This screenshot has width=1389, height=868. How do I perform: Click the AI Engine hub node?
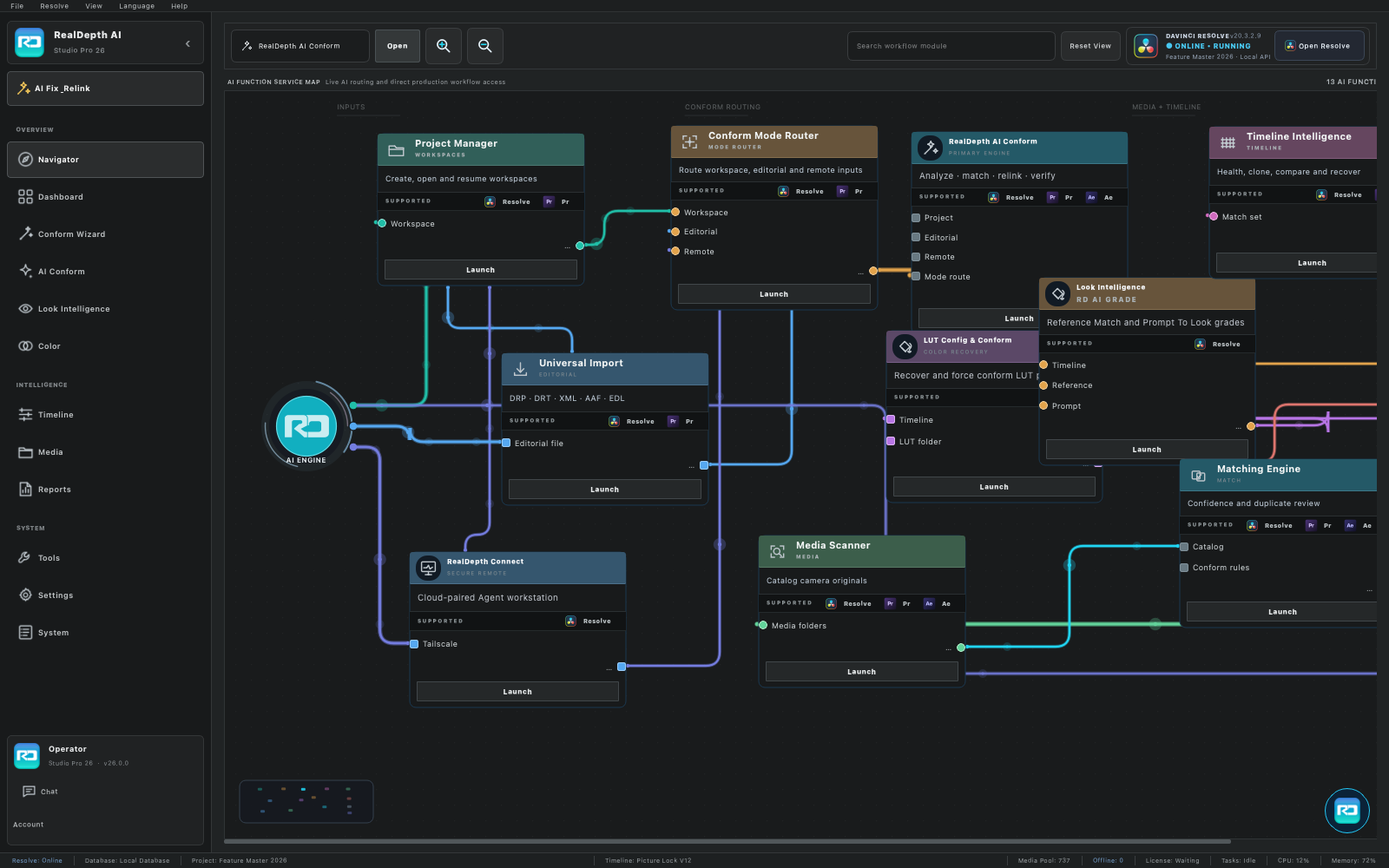(306, 426)
